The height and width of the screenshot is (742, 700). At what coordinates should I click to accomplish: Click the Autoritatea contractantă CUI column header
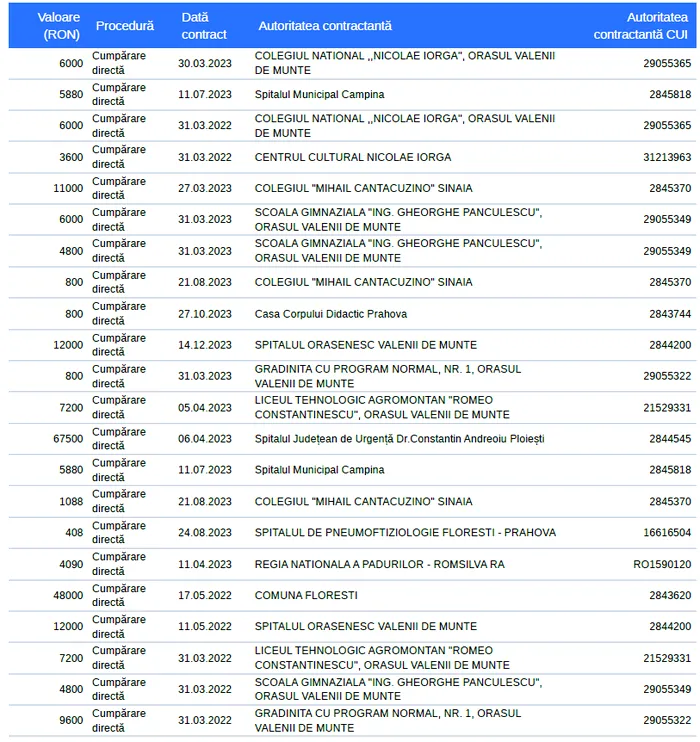641,26
